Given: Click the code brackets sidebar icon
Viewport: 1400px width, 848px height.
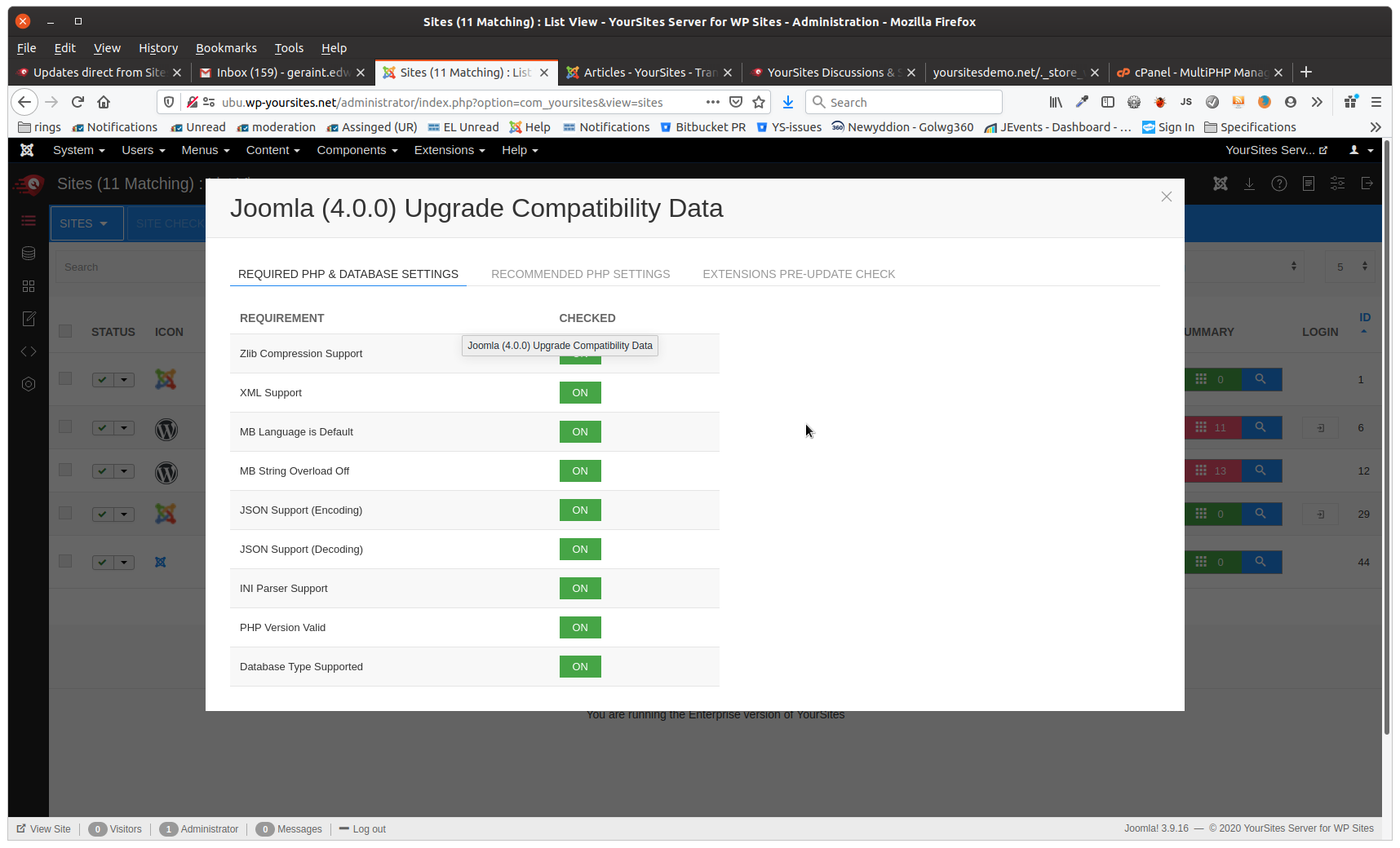Looking at the screenshot, I should tap(29, 351).
